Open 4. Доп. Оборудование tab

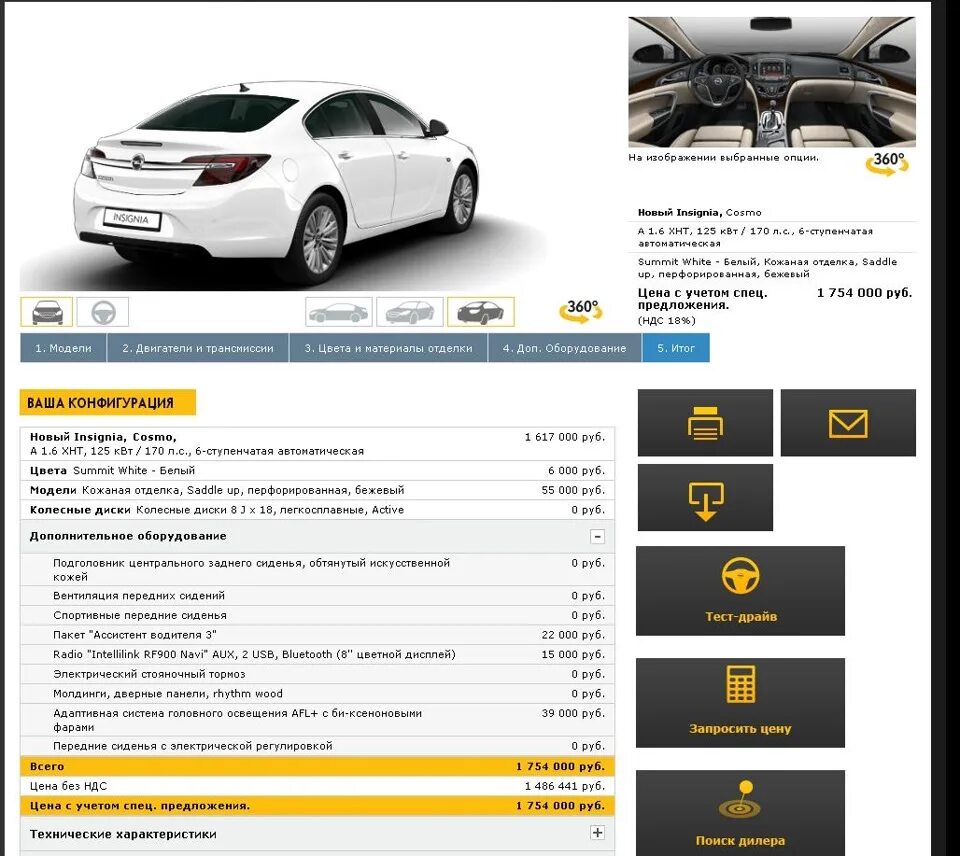tap(564, 348)
